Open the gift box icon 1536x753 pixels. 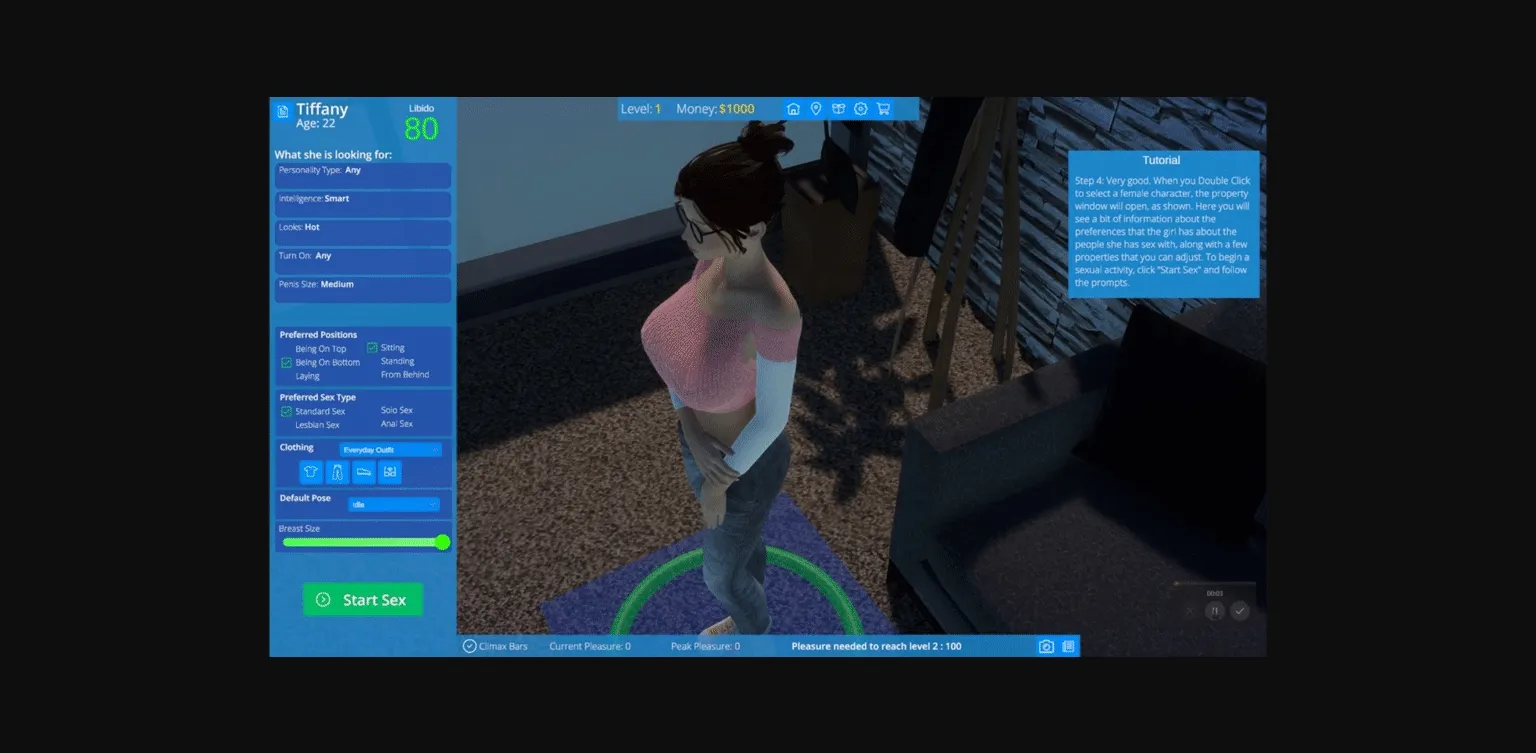pos(838,109)
